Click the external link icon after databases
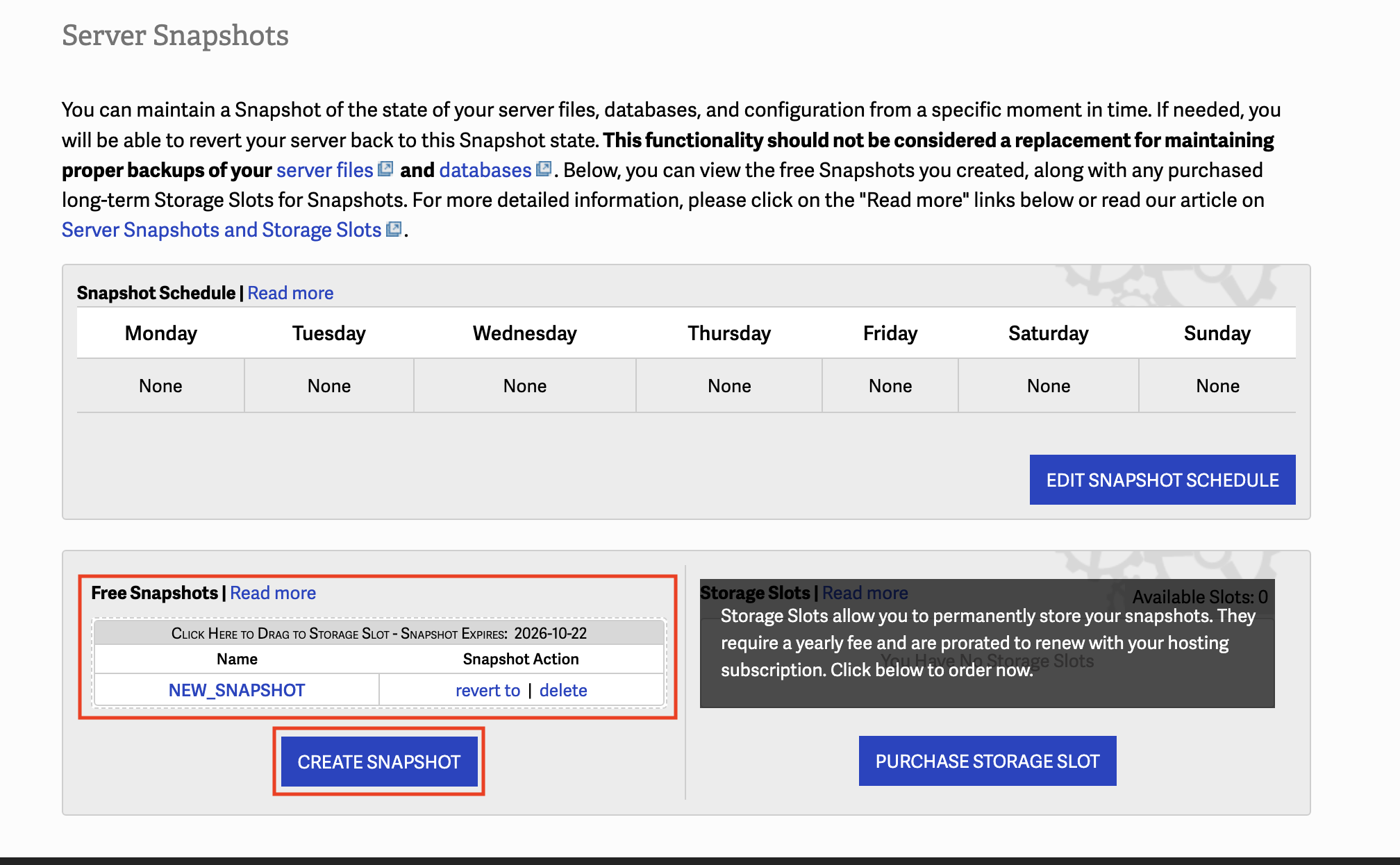 click(544, 169)
